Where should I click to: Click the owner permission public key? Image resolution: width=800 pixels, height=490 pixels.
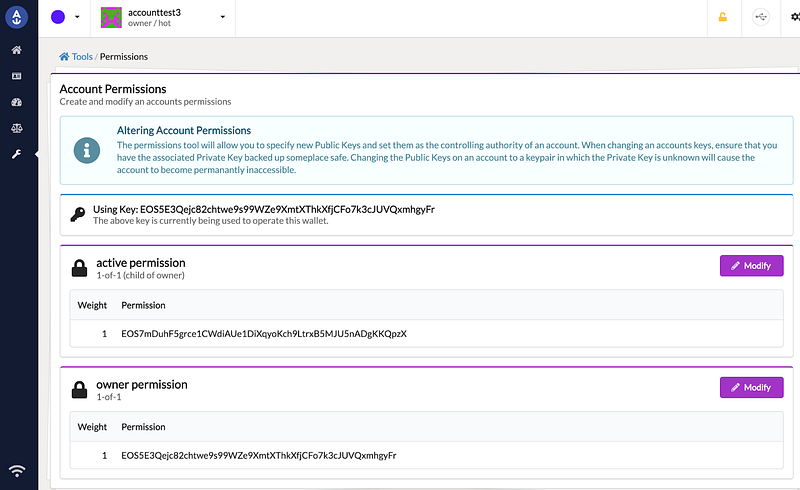259,455
